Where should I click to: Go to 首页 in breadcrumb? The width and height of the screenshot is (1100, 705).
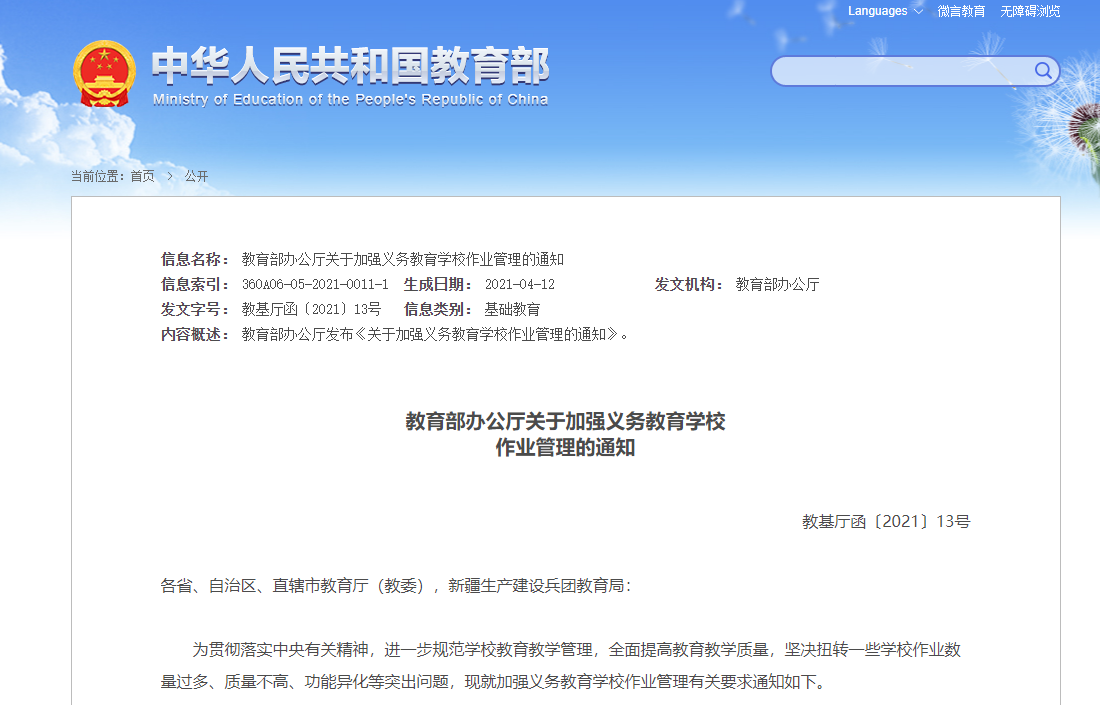point(142,176)
